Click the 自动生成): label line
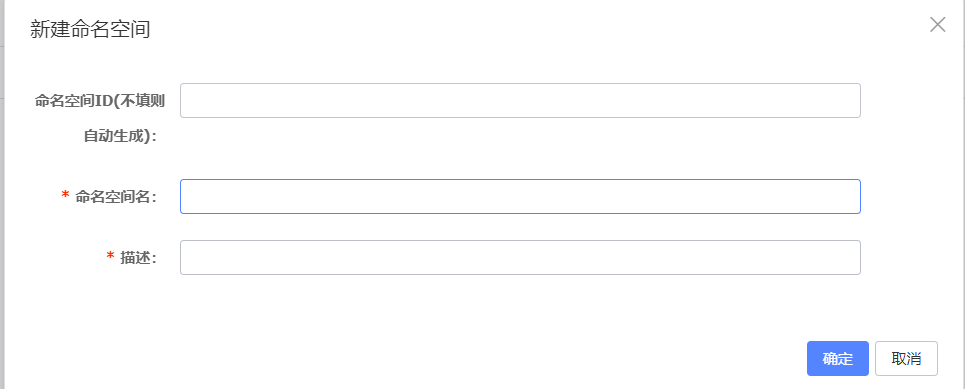The width and height of the screenshot is (965, 389). [121, 136]
